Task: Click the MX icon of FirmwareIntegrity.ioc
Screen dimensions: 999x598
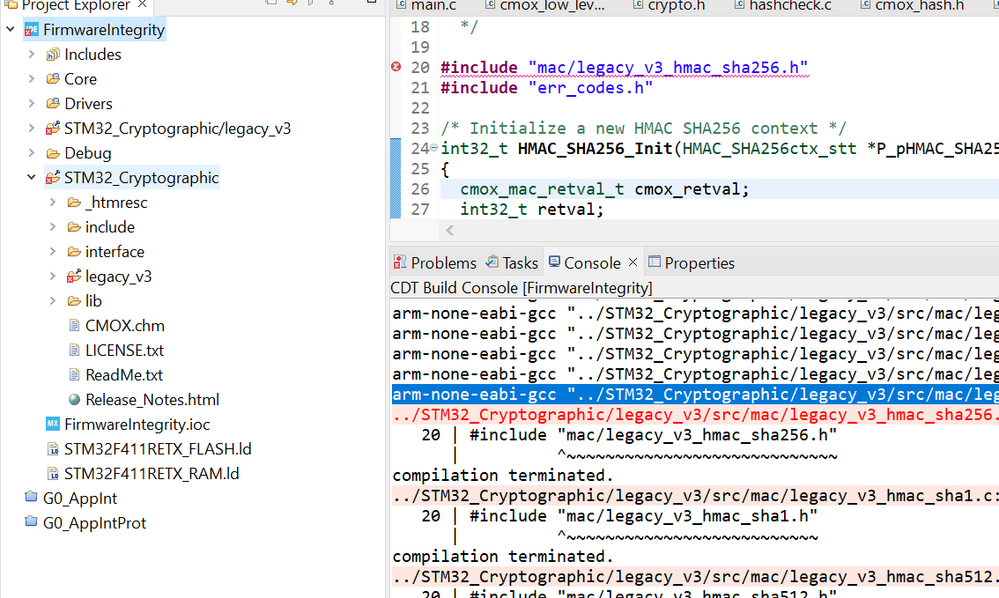Action: coord(53,424)
